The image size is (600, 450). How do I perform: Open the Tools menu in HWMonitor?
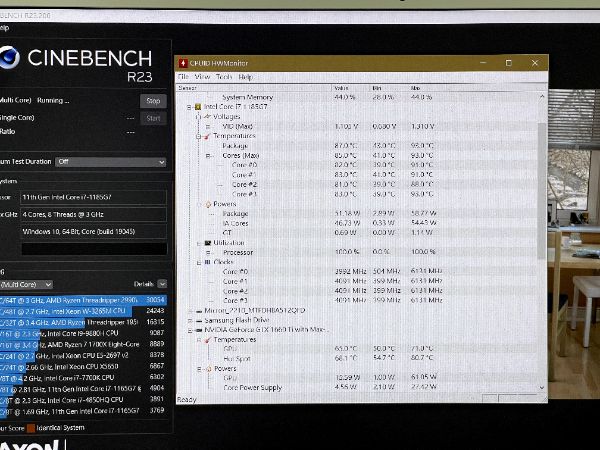(x=224, y=77)
